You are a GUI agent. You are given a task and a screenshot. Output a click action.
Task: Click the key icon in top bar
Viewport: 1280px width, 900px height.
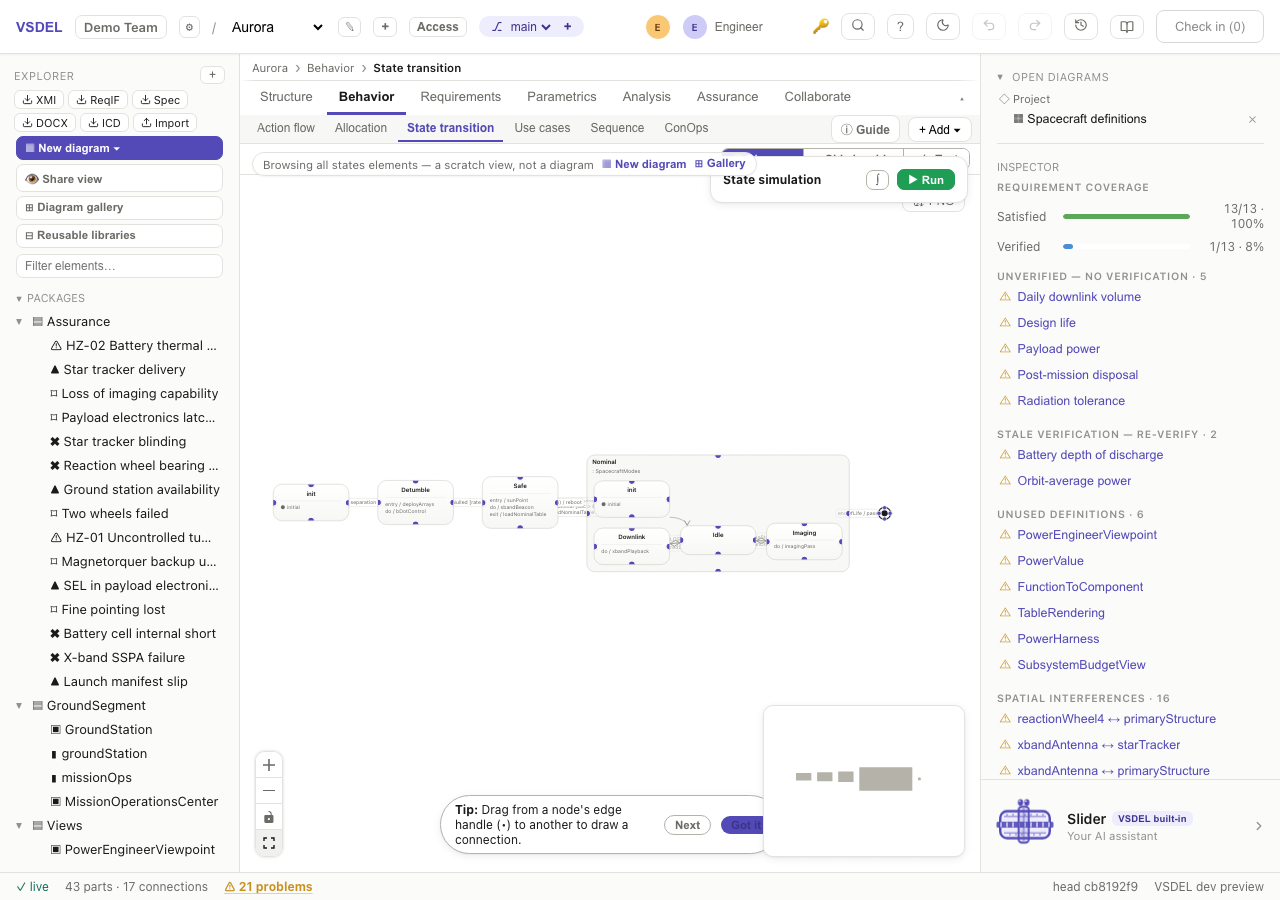pos(821,27)
